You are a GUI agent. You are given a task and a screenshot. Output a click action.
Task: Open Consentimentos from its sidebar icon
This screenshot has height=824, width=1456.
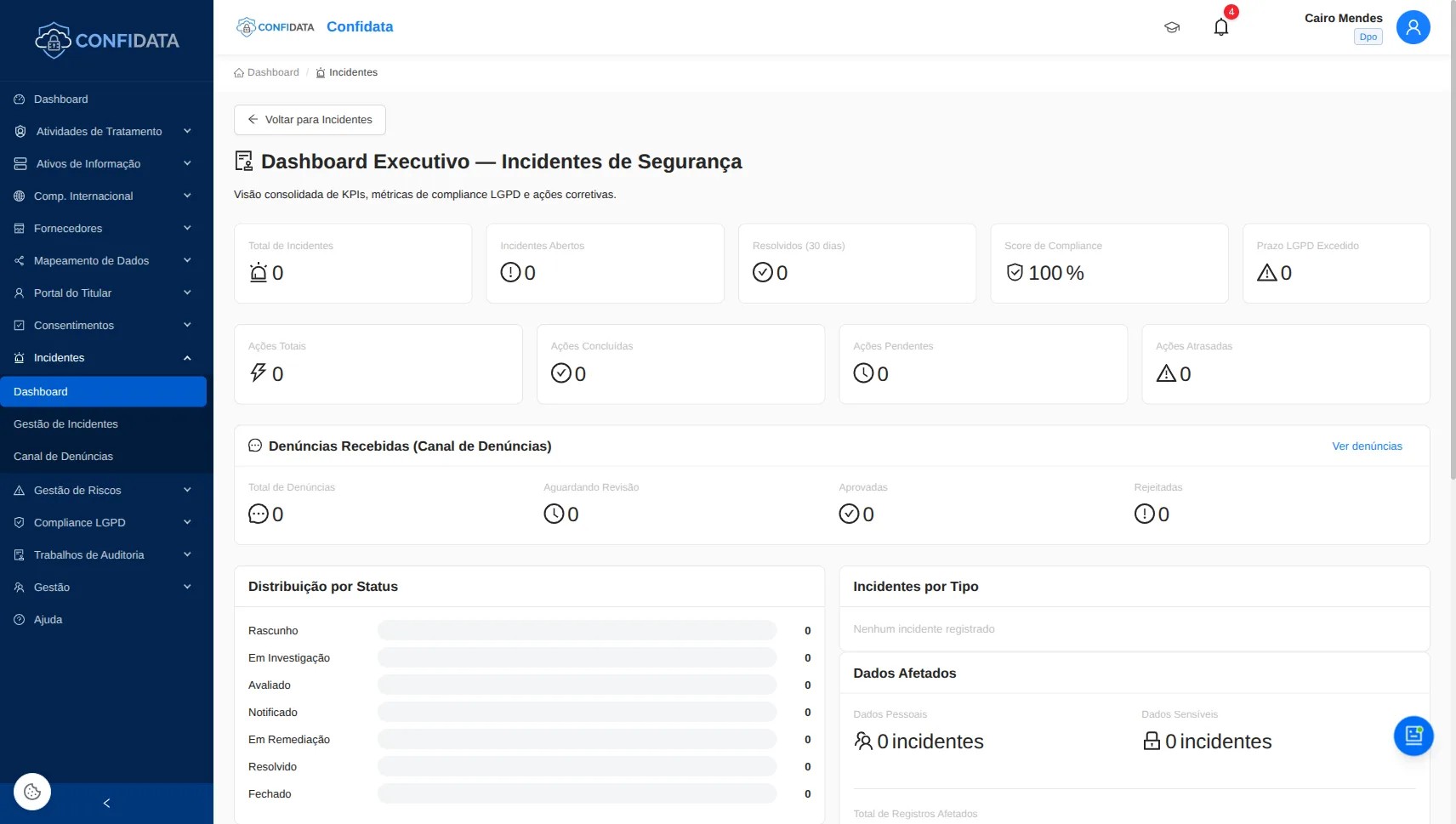pyautogui.click(x=18, y=325)
